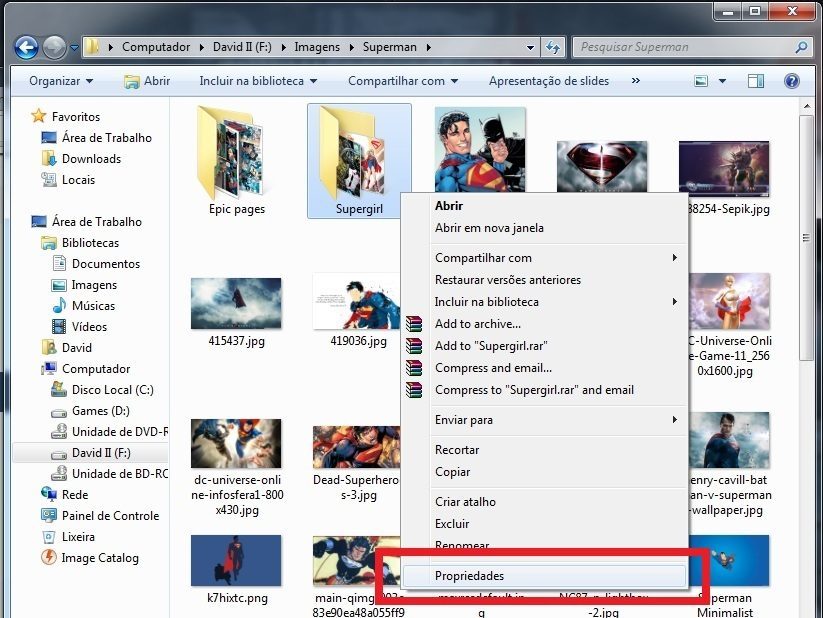Screen dimensions: 823x618
Task: Expand Incluir na biblioteca context submenu
Action: (546, 302)
